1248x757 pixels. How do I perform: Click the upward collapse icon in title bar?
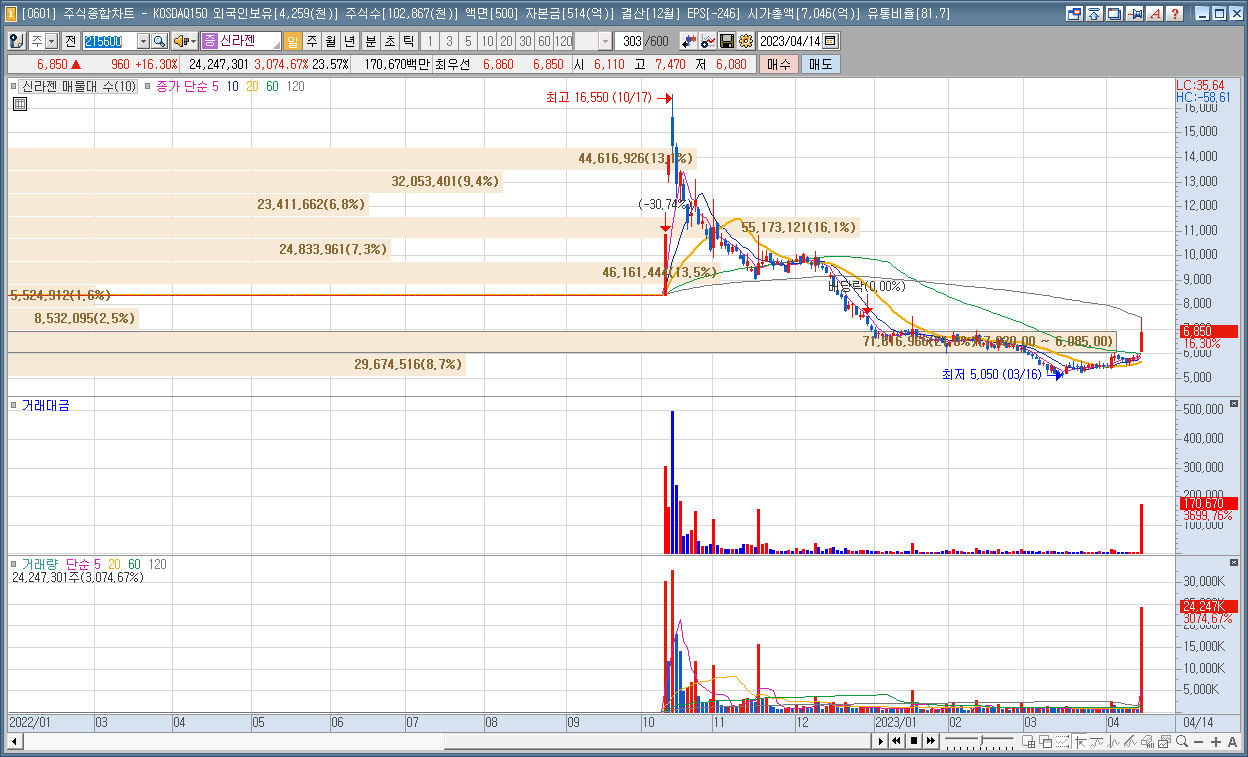click(1094, 14)
